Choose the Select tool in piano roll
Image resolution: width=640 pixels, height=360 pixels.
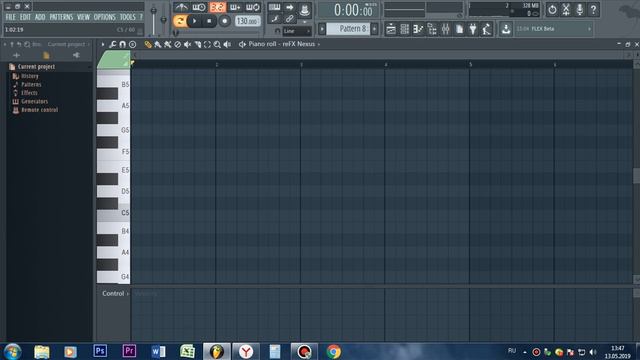click(207, 44)
